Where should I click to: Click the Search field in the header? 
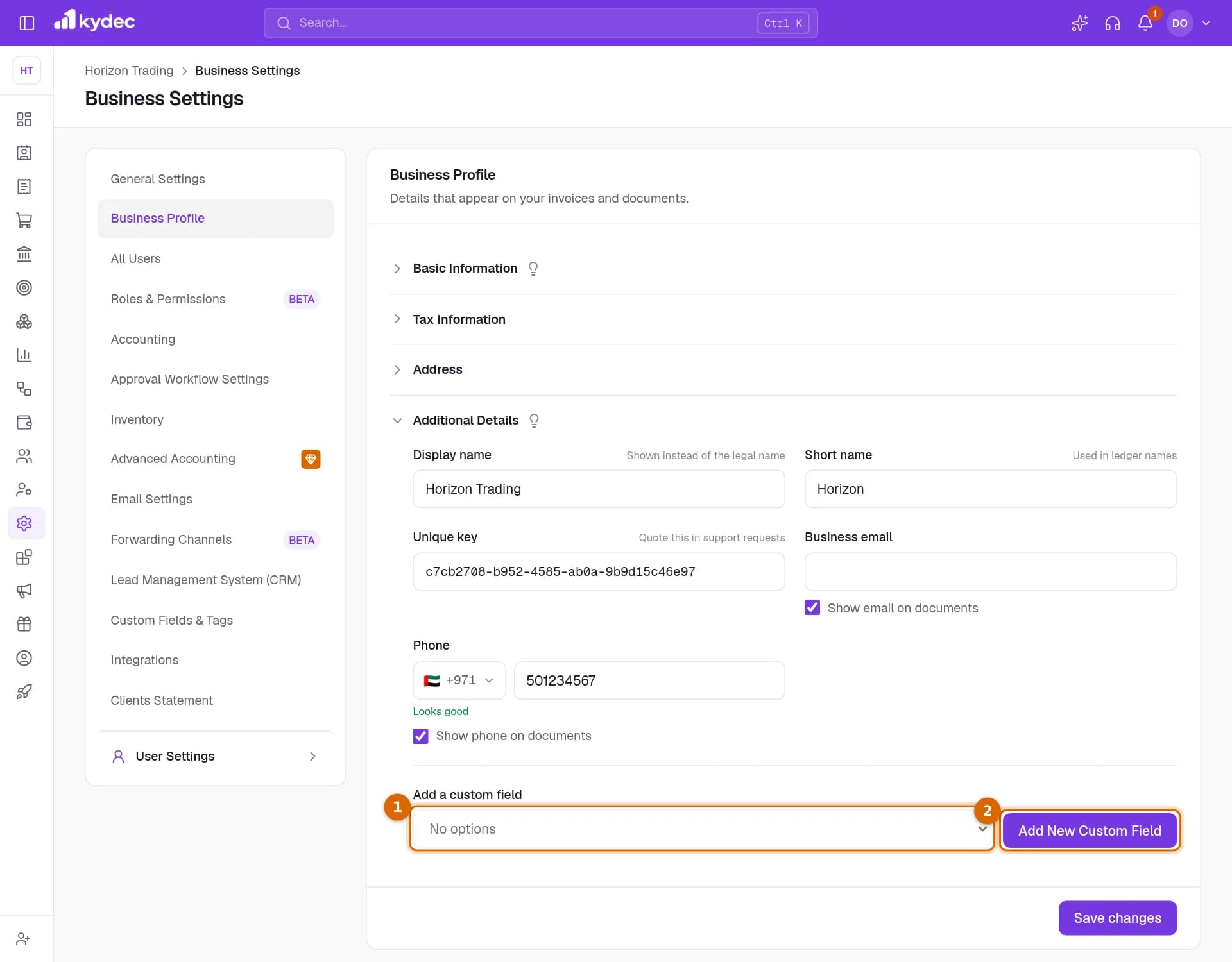[x=540, y=23]
